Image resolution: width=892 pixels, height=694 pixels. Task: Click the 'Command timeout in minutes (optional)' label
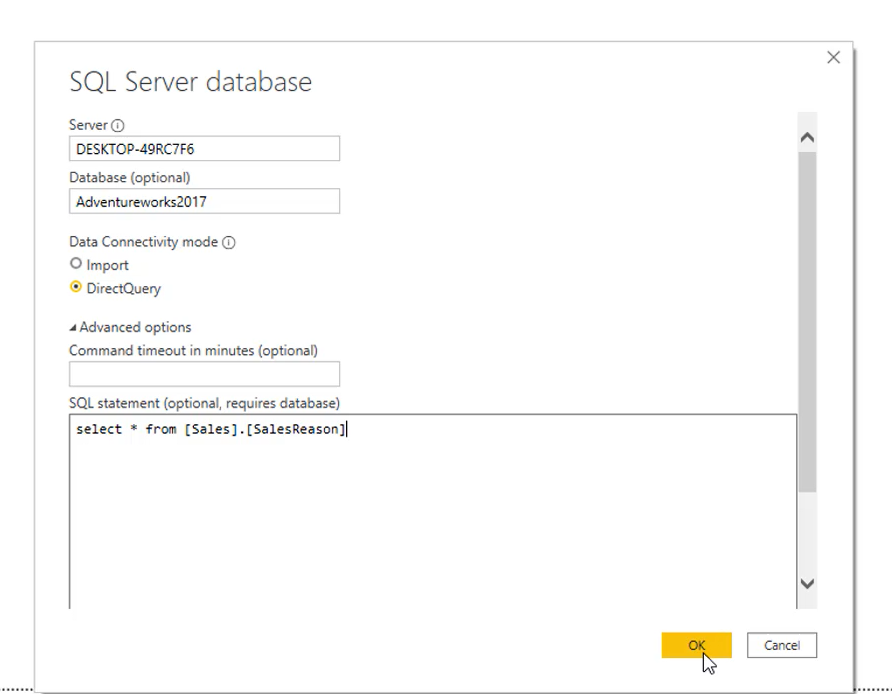tap(193, 350)
